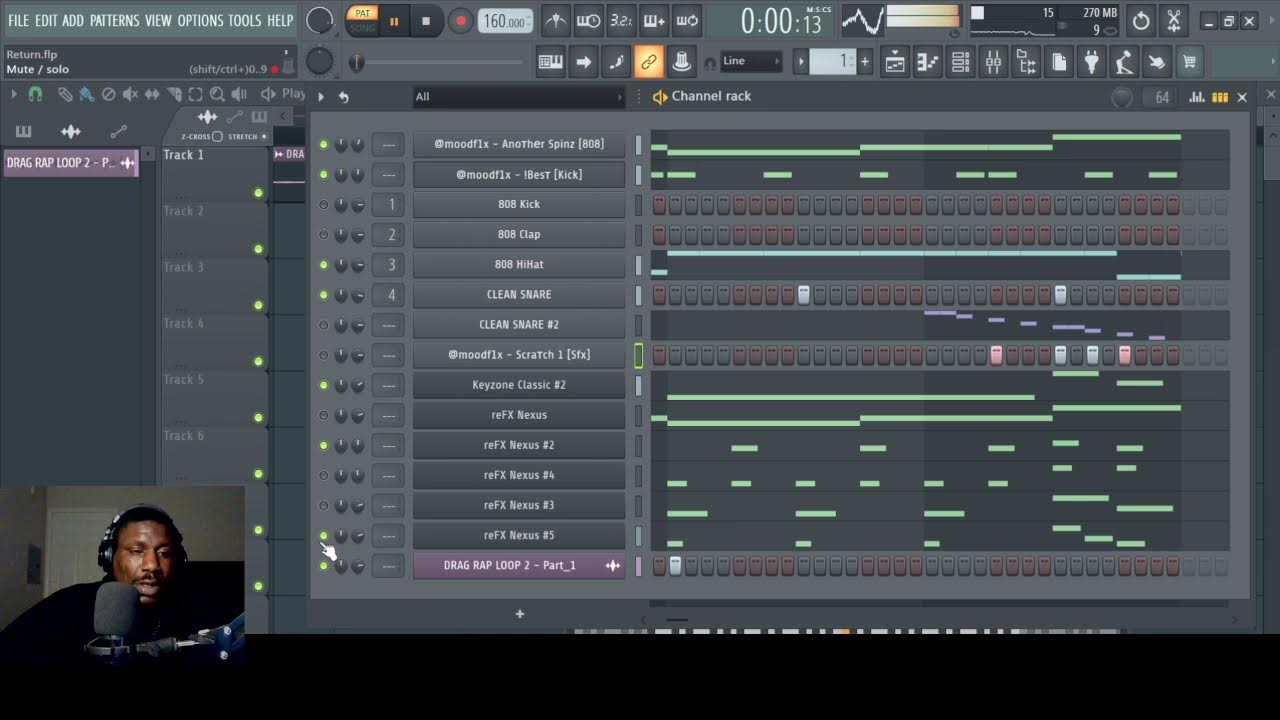Open the TOOLS menu
Viewport: 1280px width, 720px height.
(245, 20)
